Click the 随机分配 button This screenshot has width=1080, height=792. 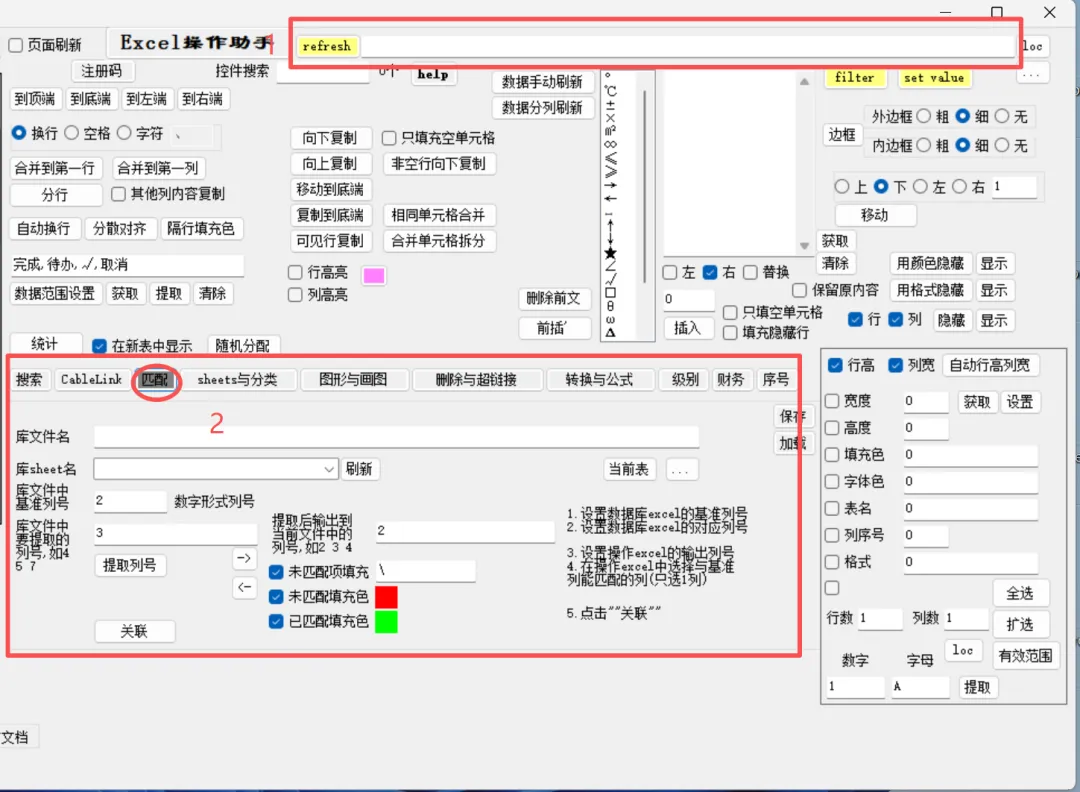click(x=243, y=346)
